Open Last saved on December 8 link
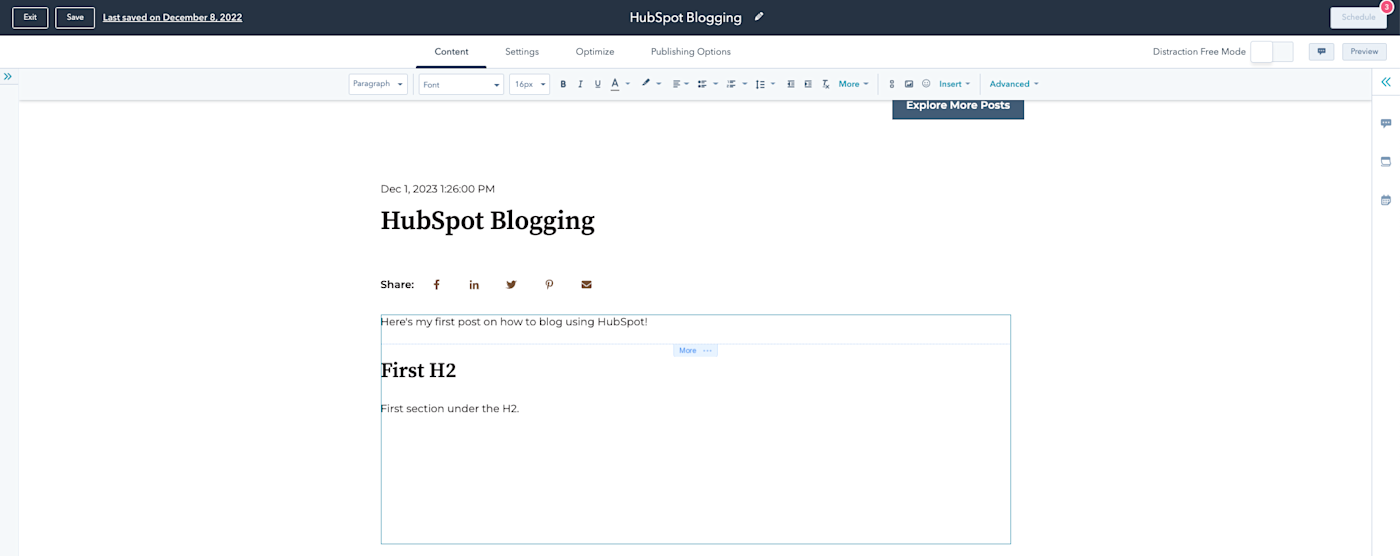Viewport: 1400px width, 556px height. point(172,17)
